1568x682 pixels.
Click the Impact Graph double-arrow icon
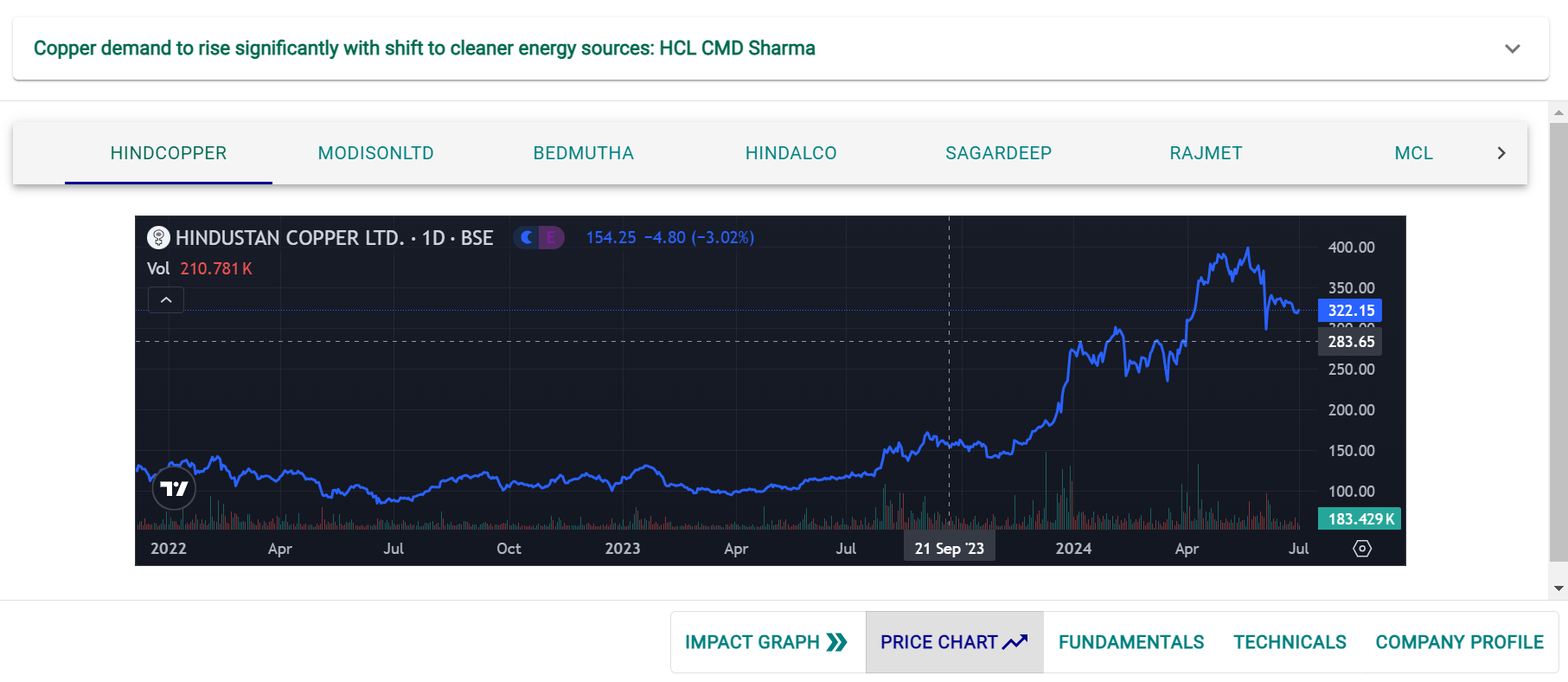tap(836, 642)
